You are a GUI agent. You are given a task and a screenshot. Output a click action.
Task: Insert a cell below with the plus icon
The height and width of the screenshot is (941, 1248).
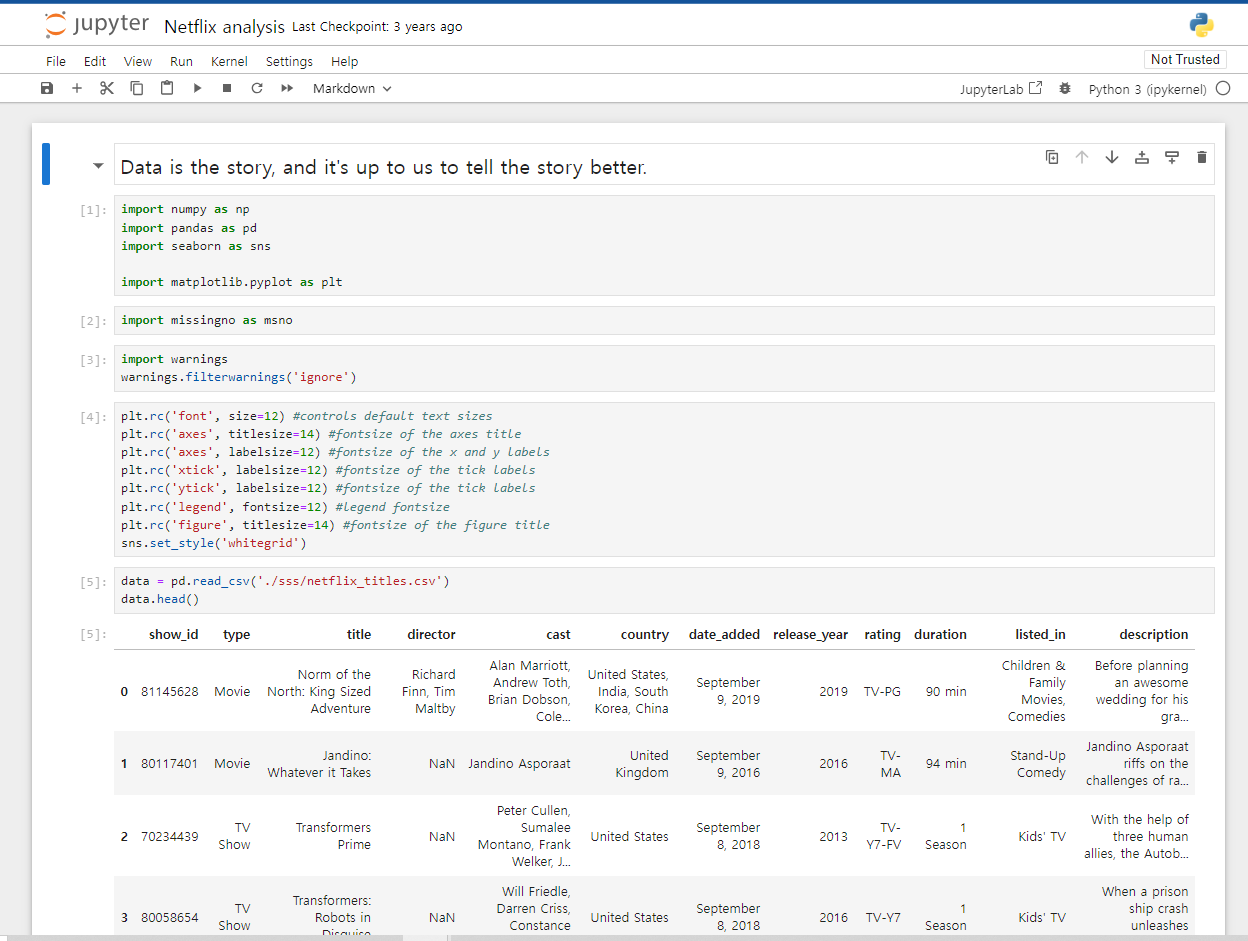point(77,88)
